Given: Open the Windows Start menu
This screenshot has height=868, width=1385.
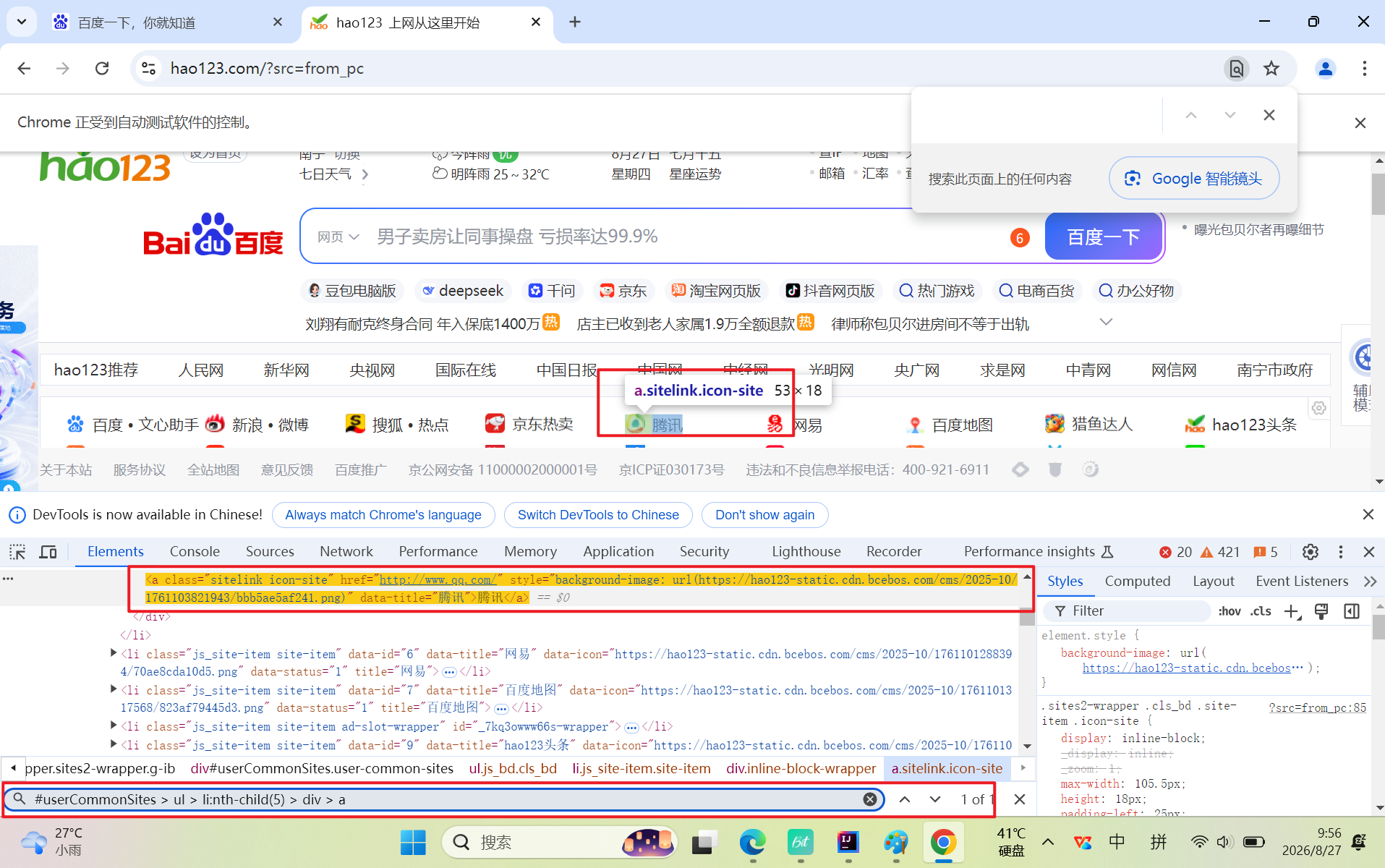Looking at the screenshot, I should click(x=413, y=842).
